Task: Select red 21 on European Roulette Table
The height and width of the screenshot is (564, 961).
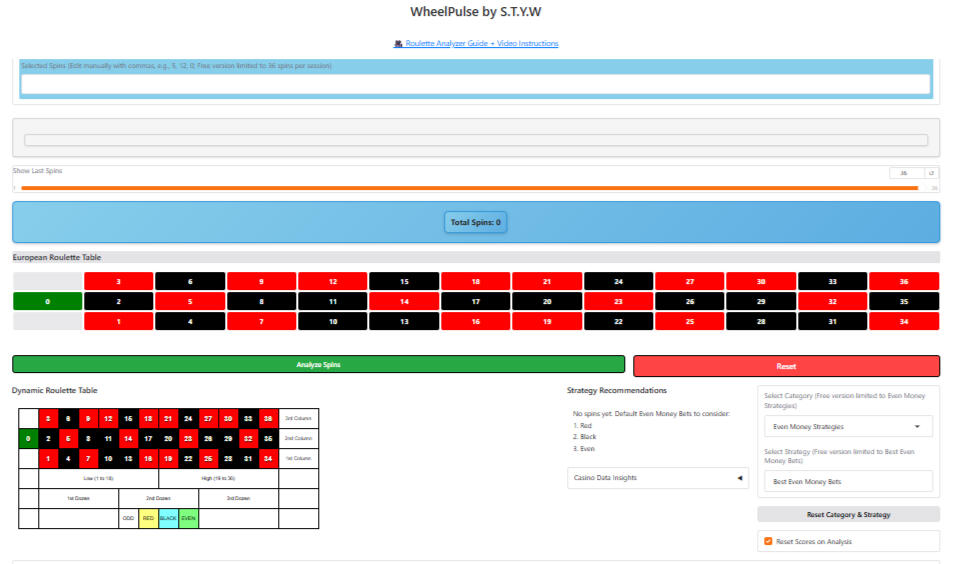Action: click(x=547, y=281)
